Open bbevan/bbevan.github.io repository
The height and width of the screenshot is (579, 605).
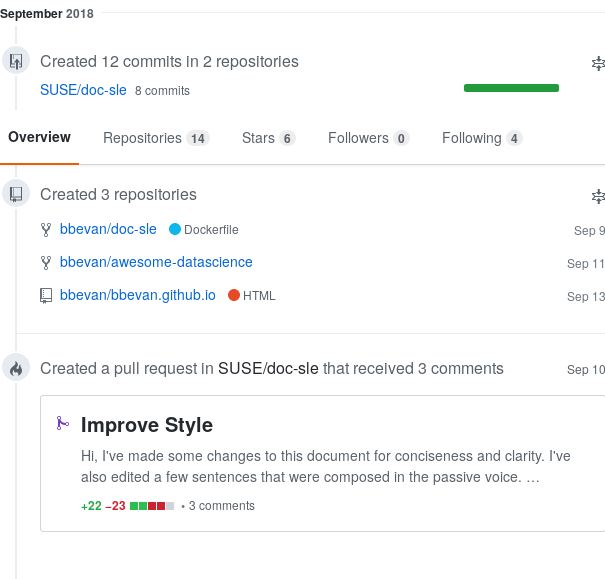[137, 295]
